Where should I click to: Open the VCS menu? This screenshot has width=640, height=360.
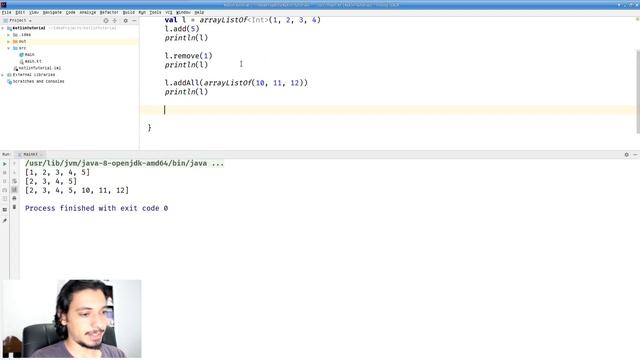(169, 12)
